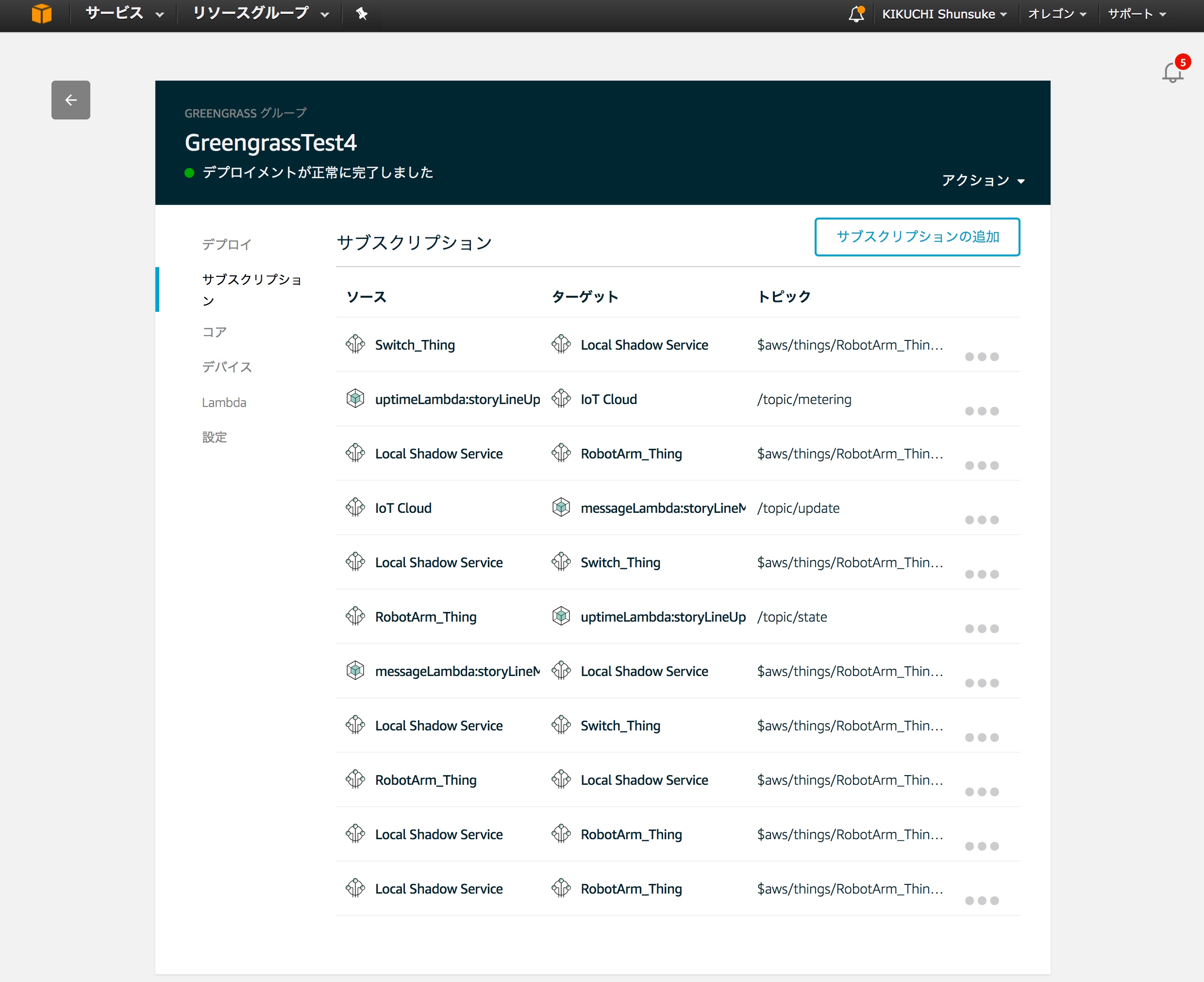Screen dimensions: 1204x982
Task: Open options dots for Switch_Thing source row
Action: pyautogui.click(x=982, y=357)
